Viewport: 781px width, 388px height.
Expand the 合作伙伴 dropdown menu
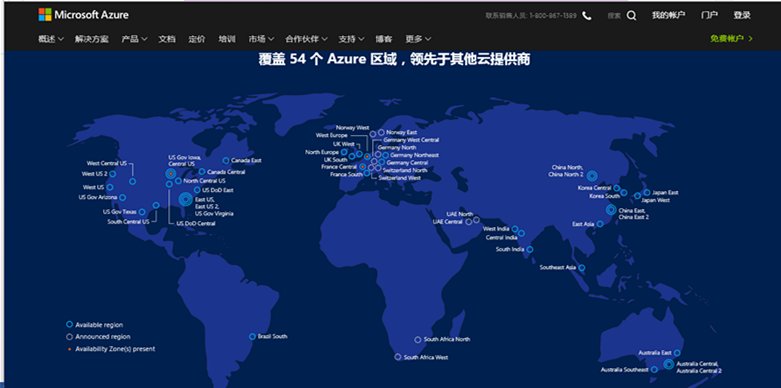click(306, 39)
